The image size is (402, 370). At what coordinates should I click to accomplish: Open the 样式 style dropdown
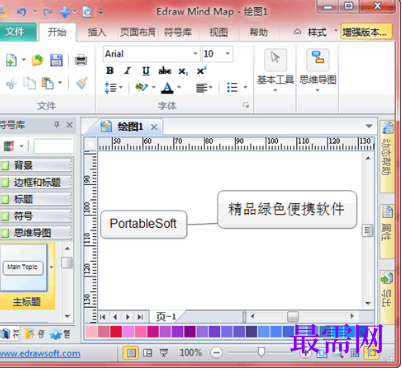coord(321,32)
